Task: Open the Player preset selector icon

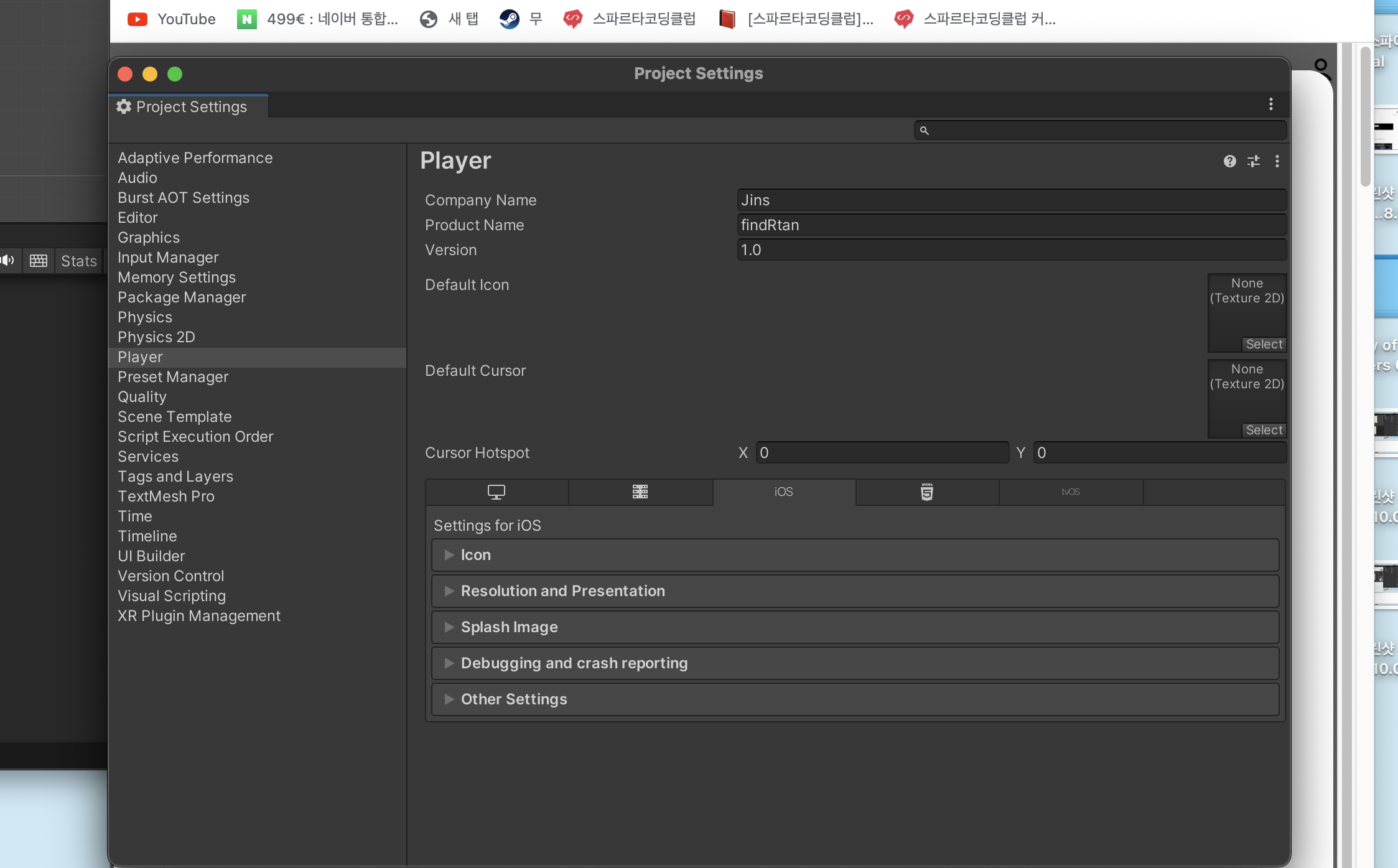Action: [x=1254, y=161]
